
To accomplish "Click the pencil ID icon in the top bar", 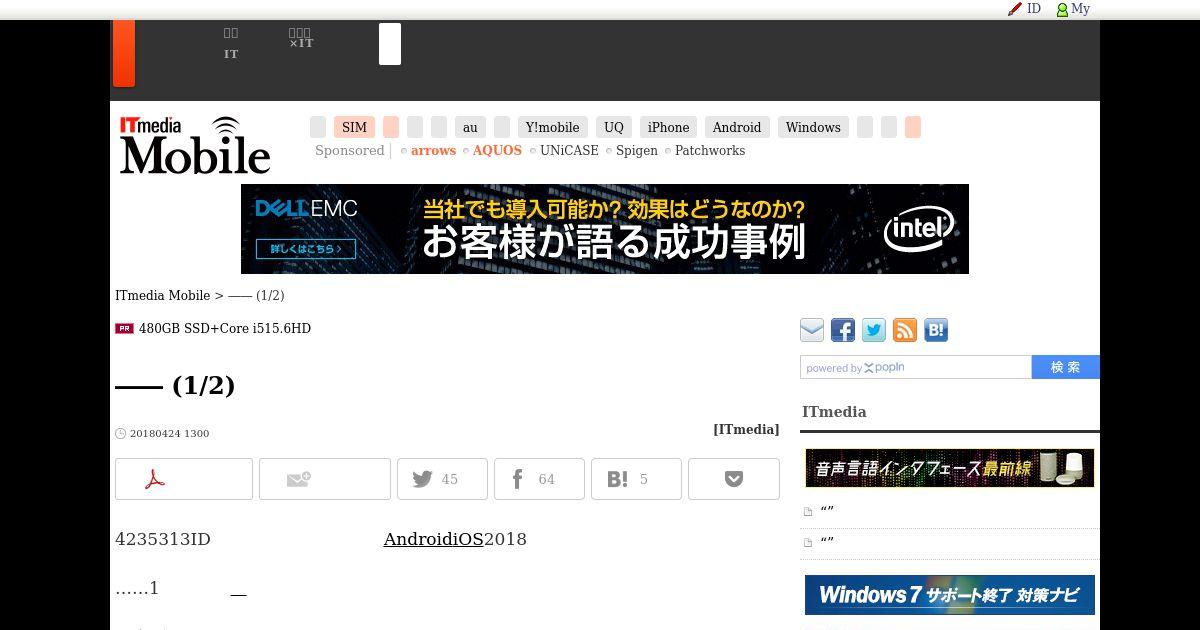I will click(1015, 9).
